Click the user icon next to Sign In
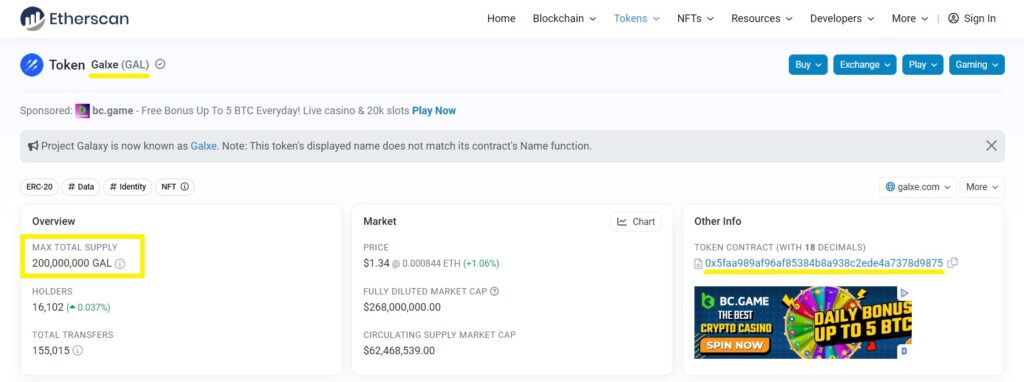Viewport: 1024px width, 382px height. point(953,18)
